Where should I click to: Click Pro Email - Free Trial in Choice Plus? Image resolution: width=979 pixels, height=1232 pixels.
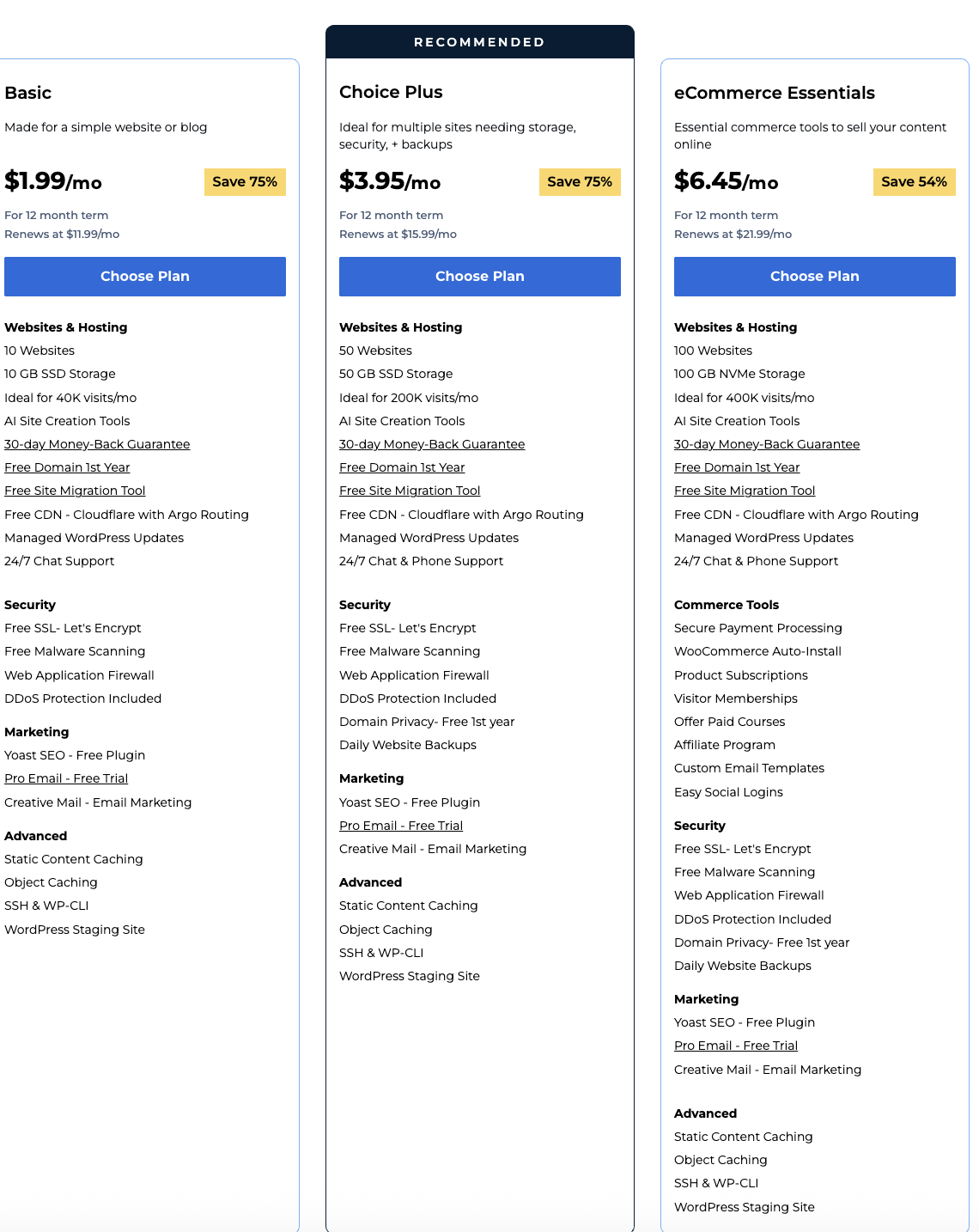click(x=401, y=826)
